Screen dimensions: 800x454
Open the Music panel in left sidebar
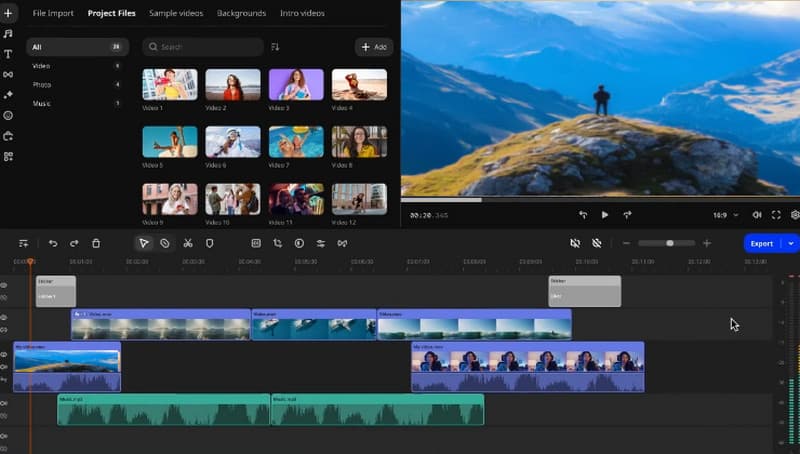point(8,34)
